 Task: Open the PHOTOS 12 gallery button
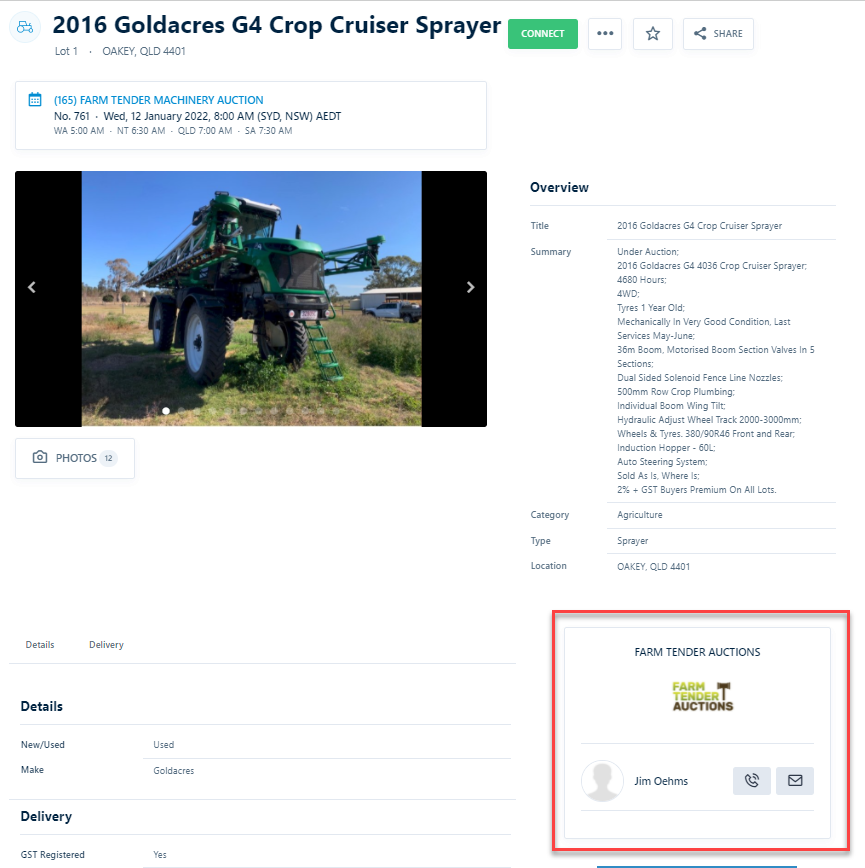(75, 458)
